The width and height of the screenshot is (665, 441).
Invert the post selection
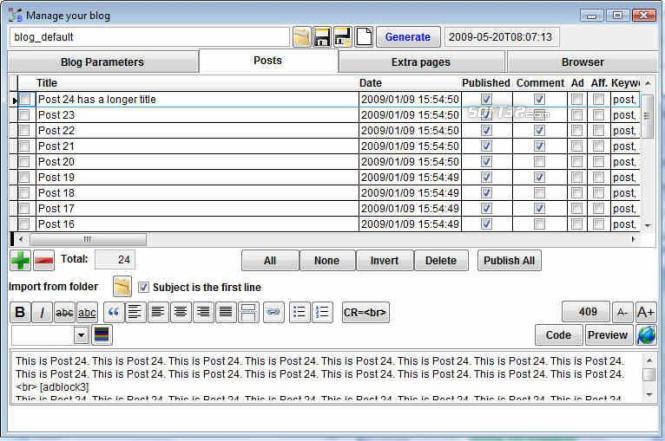click(x=384, y=260)
